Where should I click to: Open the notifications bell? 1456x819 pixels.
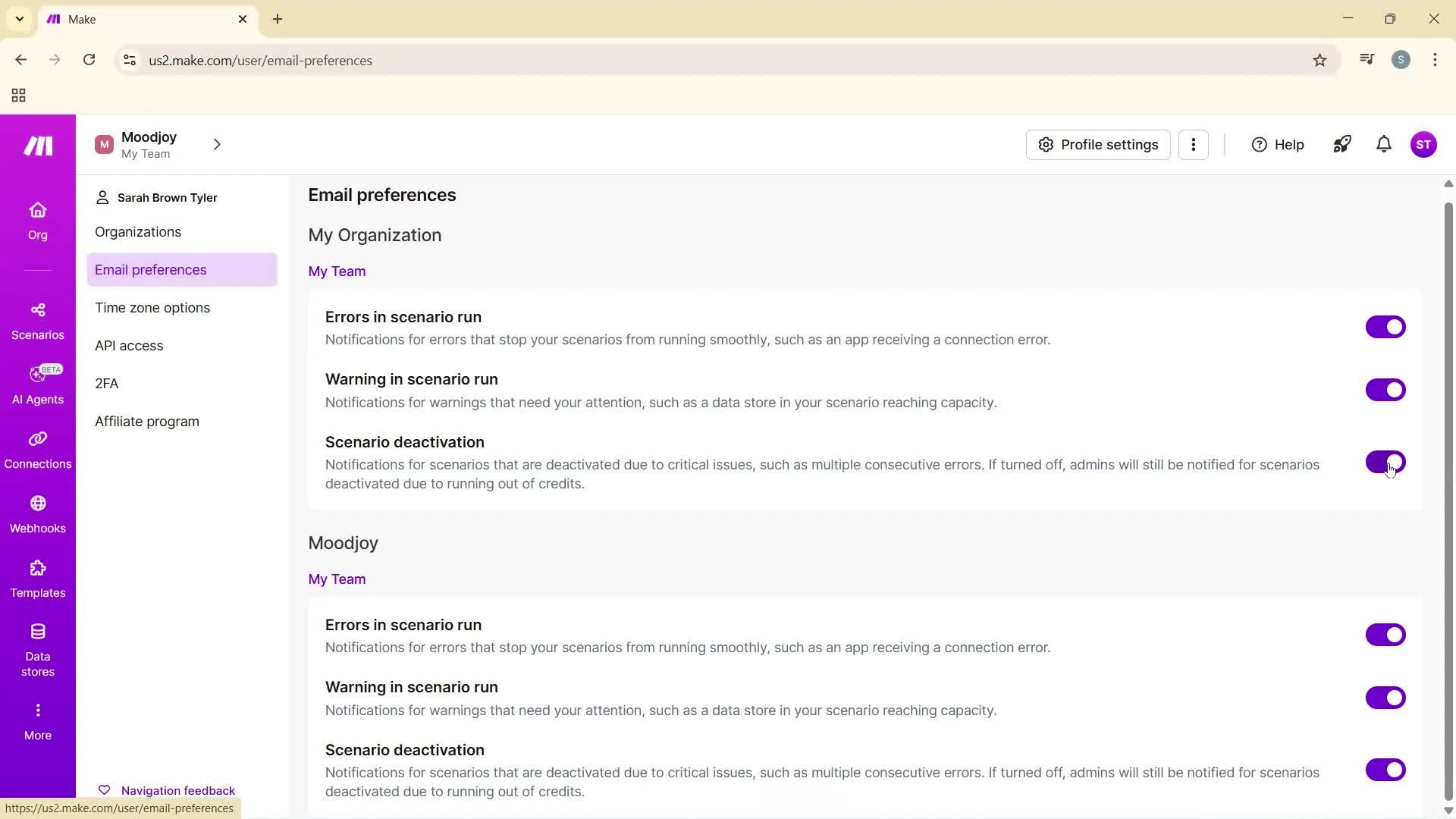1383,144
